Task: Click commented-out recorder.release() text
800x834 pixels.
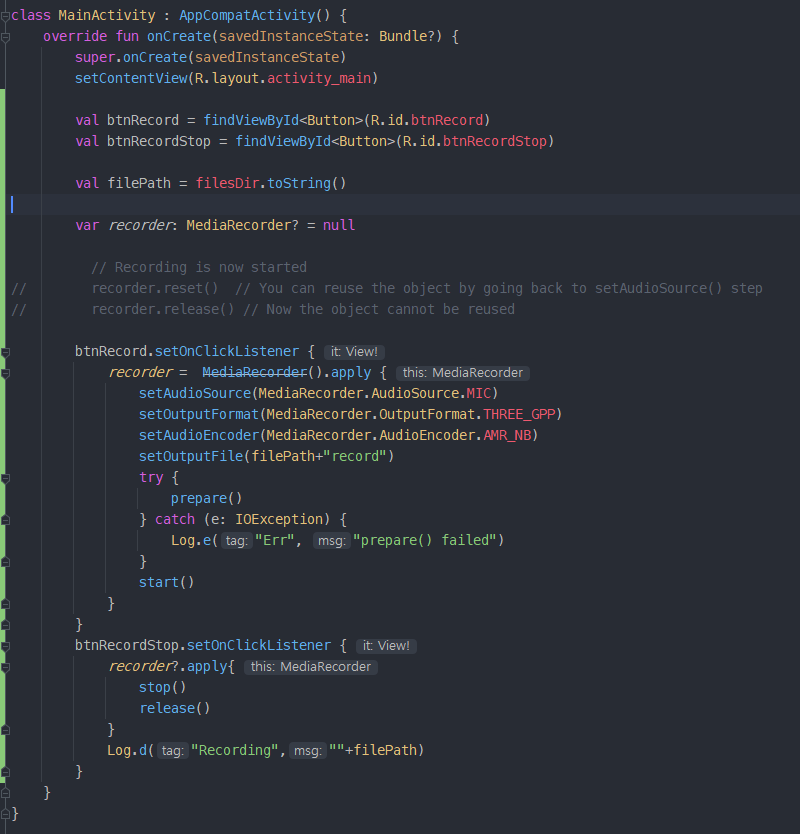Action: (163, 310)
